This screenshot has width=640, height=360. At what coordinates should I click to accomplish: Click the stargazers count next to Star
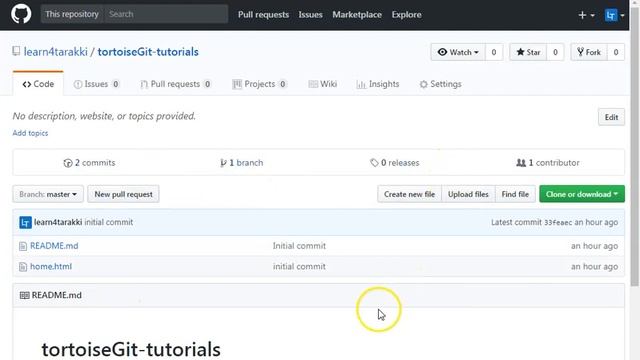555,52
